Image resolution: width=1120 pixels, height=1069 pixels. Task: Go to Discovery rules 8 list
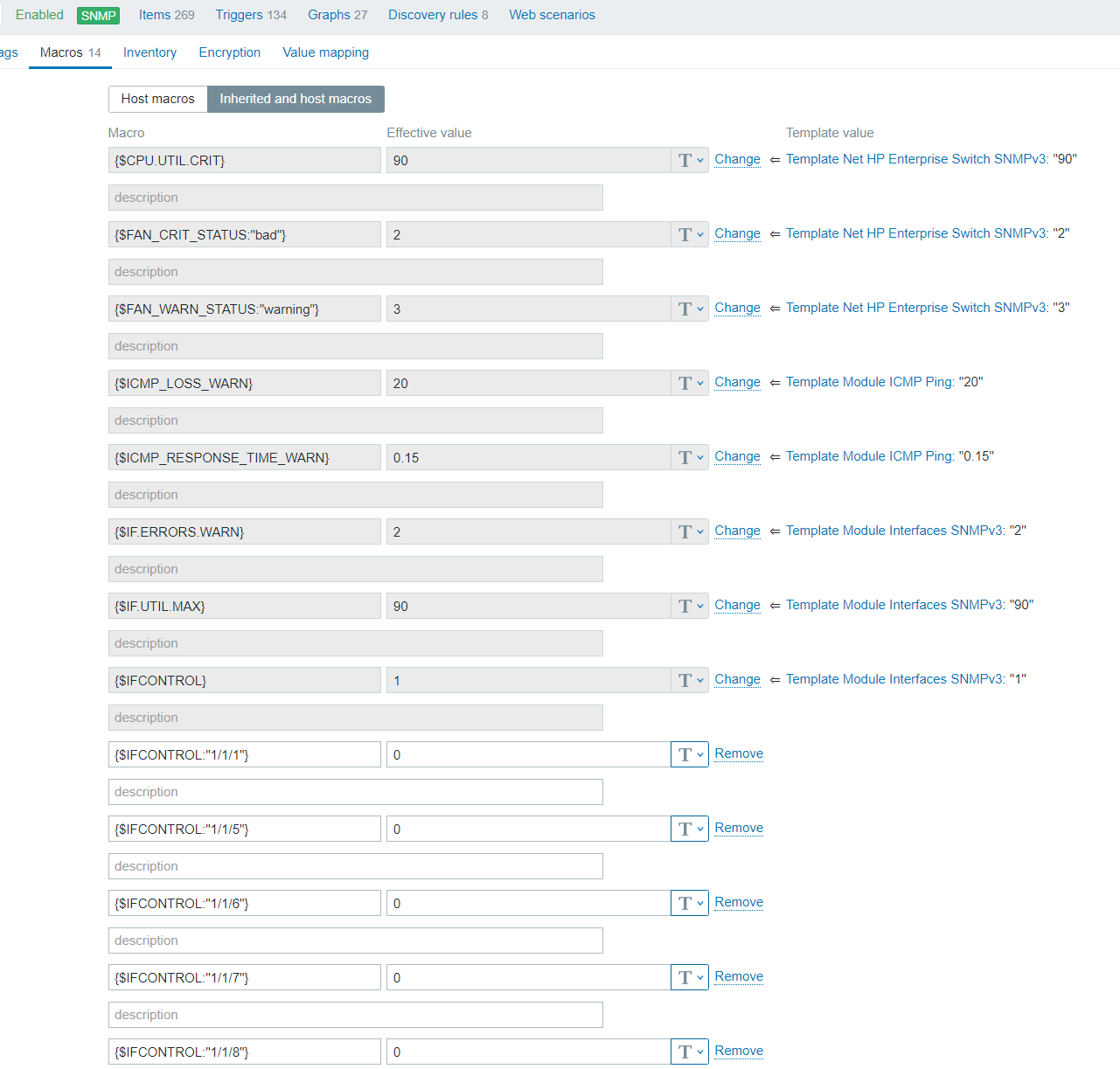click(x=438, y=15)
